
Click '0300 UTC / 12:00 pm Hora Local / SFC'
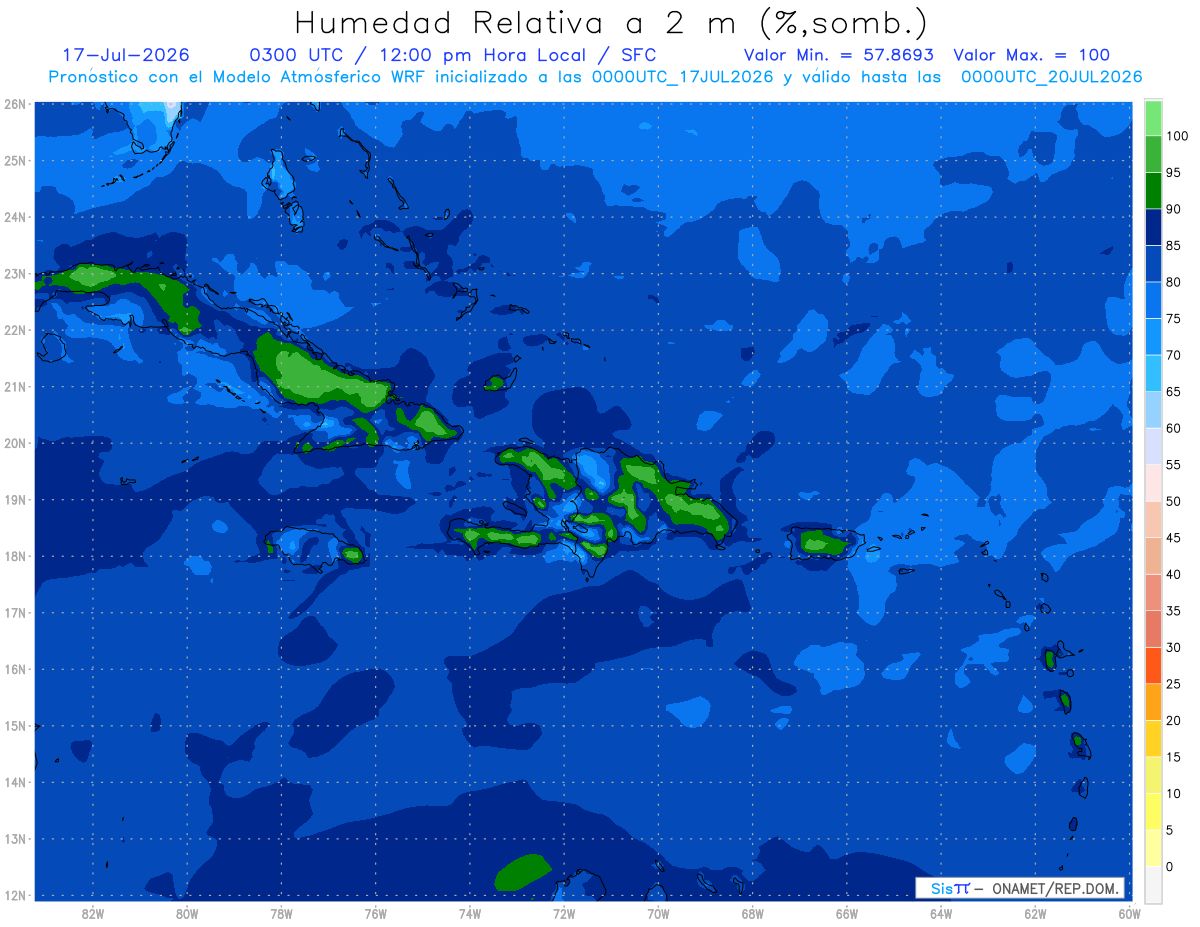(452, 55)
